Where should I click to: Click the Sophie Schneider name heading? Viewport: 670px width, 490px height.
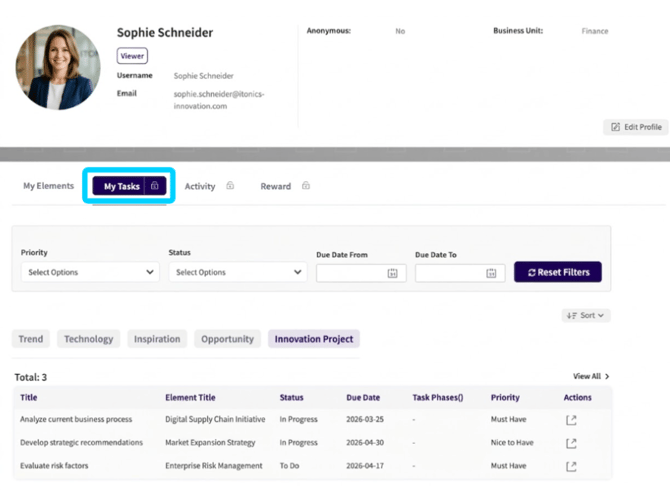tap(165, 32)
